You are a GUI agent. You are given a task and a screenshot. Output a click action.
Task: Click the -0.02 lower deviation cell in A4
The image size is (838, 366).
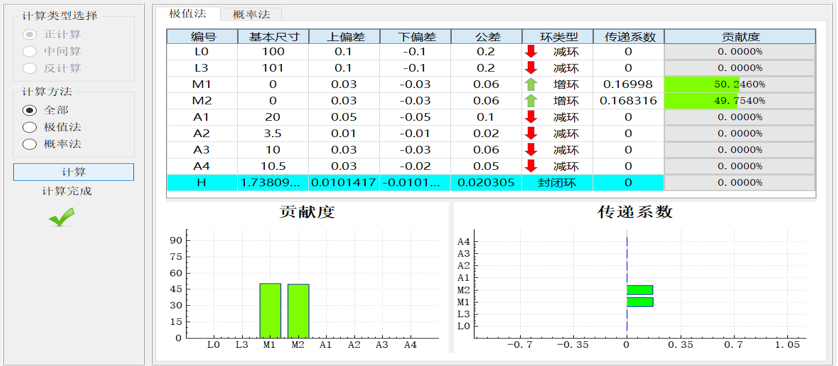click(x=416, y=166)
